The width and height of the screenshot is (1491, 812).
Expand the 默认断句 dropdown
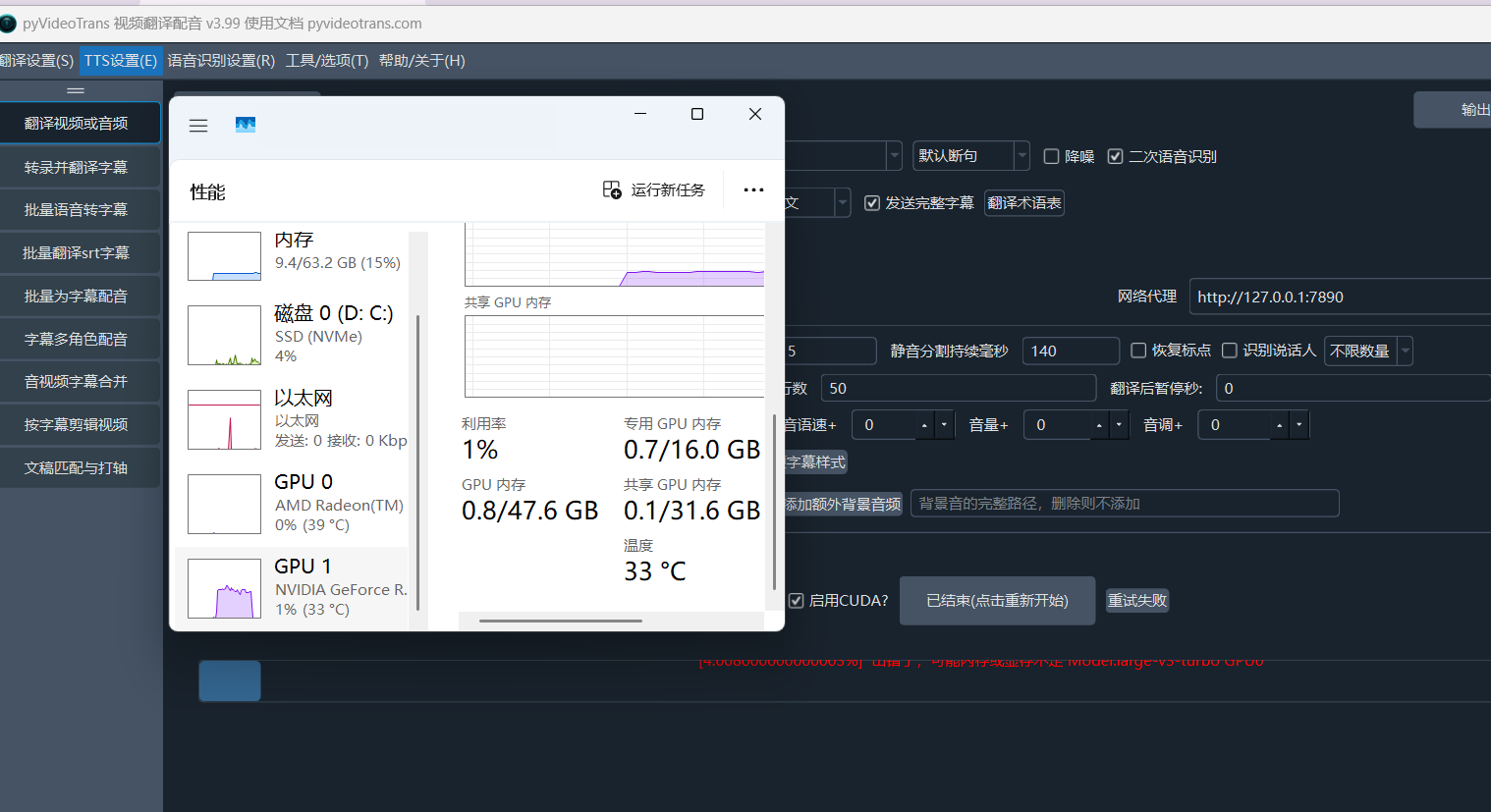[x=1022, y=156]
